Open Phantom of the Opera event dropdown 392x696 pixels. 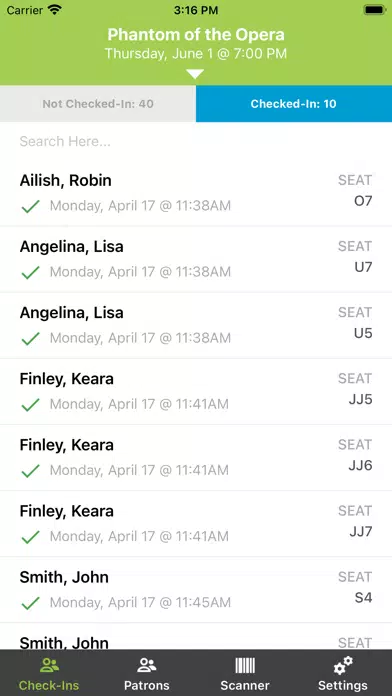tap(196, 34)
